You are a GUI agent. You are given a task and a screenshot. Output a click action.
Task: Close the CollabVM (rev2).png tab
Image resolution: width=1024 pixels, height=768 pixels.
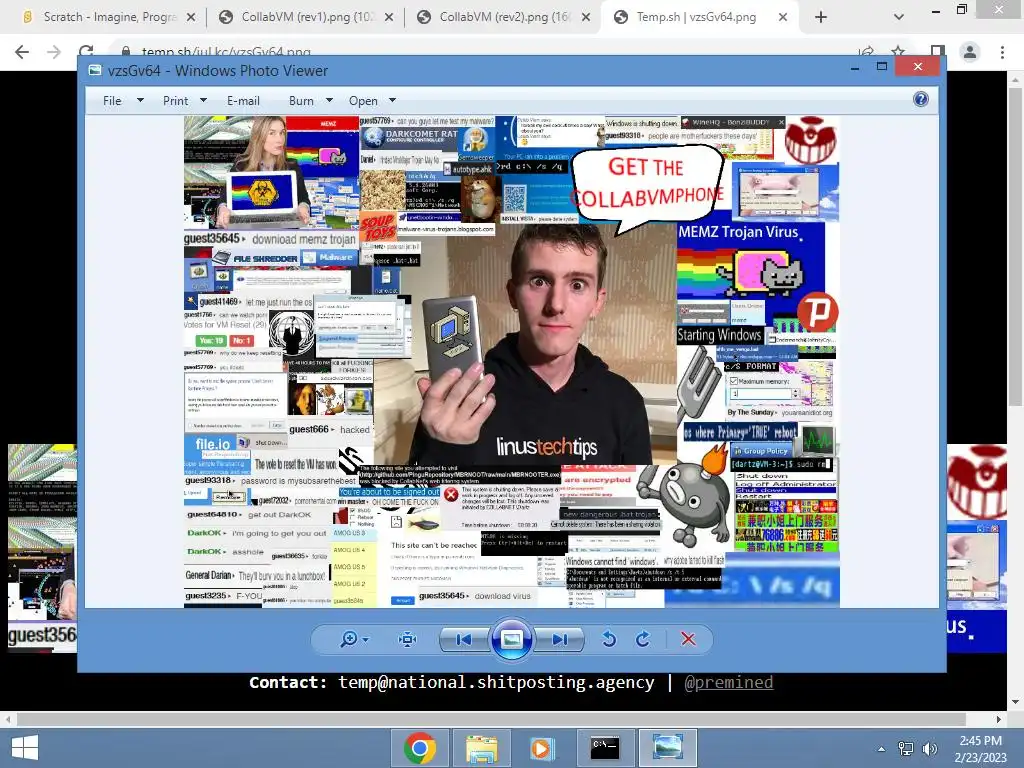(586, 18)
